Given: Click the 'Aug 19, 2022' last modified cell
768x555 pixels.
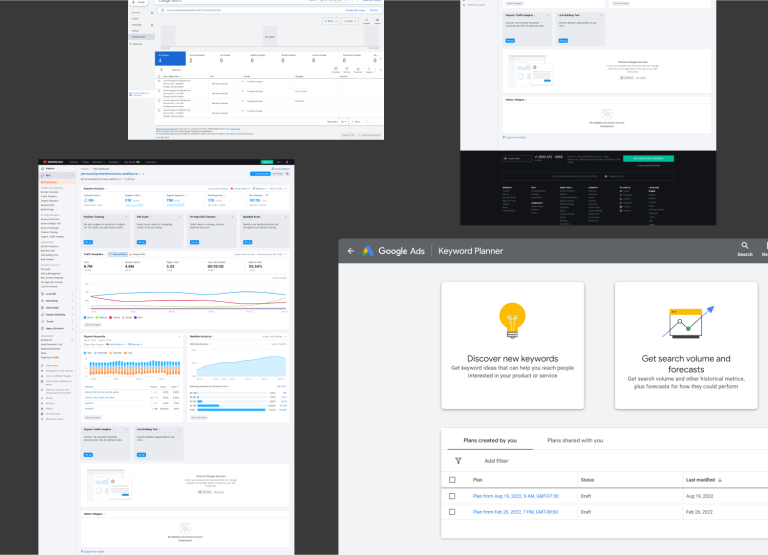Looking at the screenshot, I should click(699, 496).
